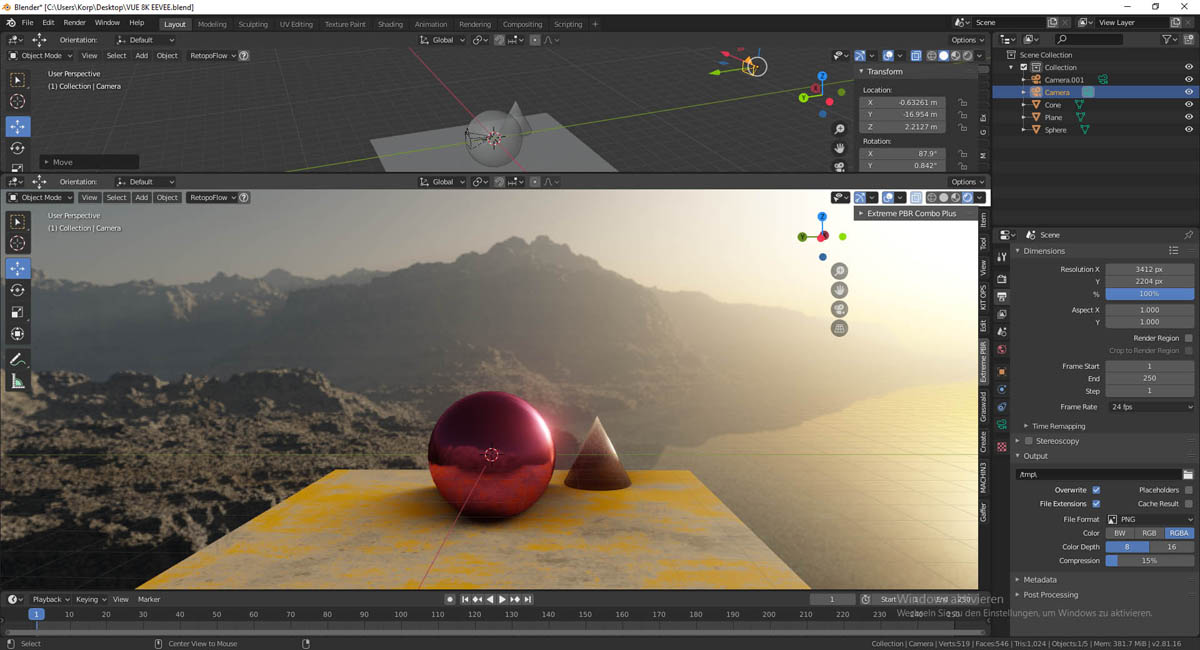Click frame 1 marker on timeline
The image size is (1200, 650).
37,614
